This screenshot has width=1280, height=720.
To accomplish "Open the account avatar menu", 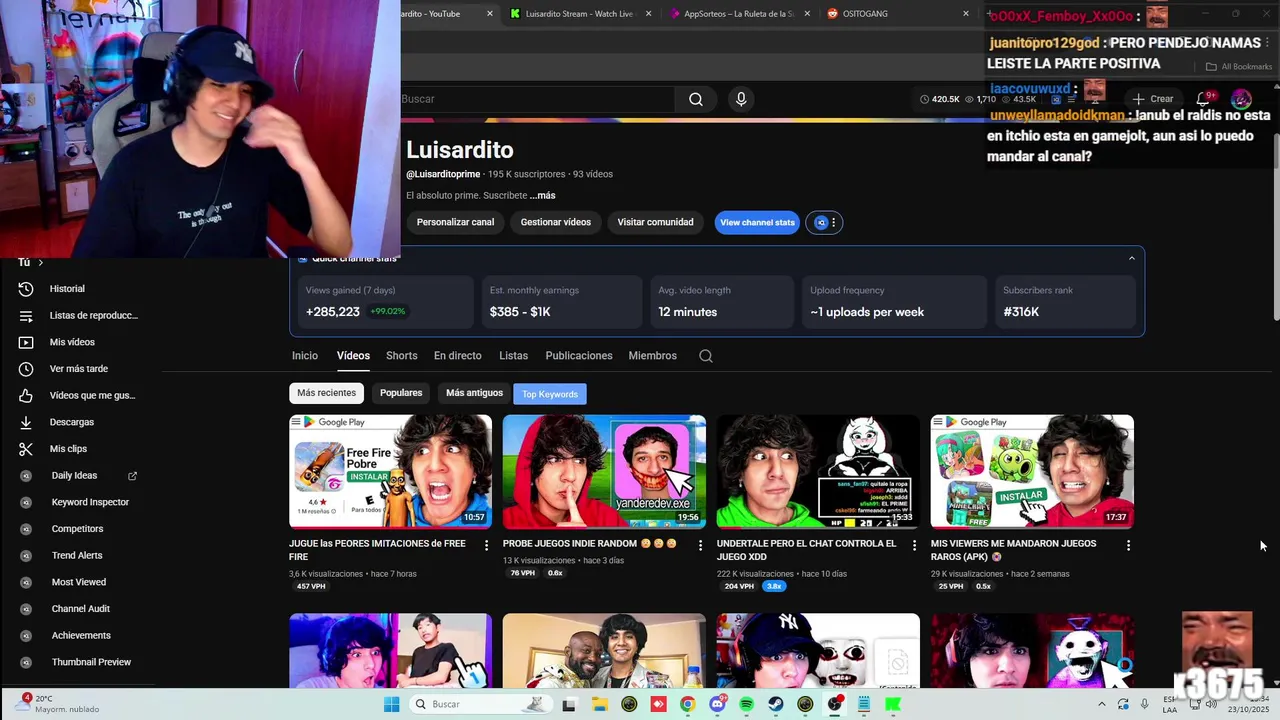I will click(x=1241, y=99).
